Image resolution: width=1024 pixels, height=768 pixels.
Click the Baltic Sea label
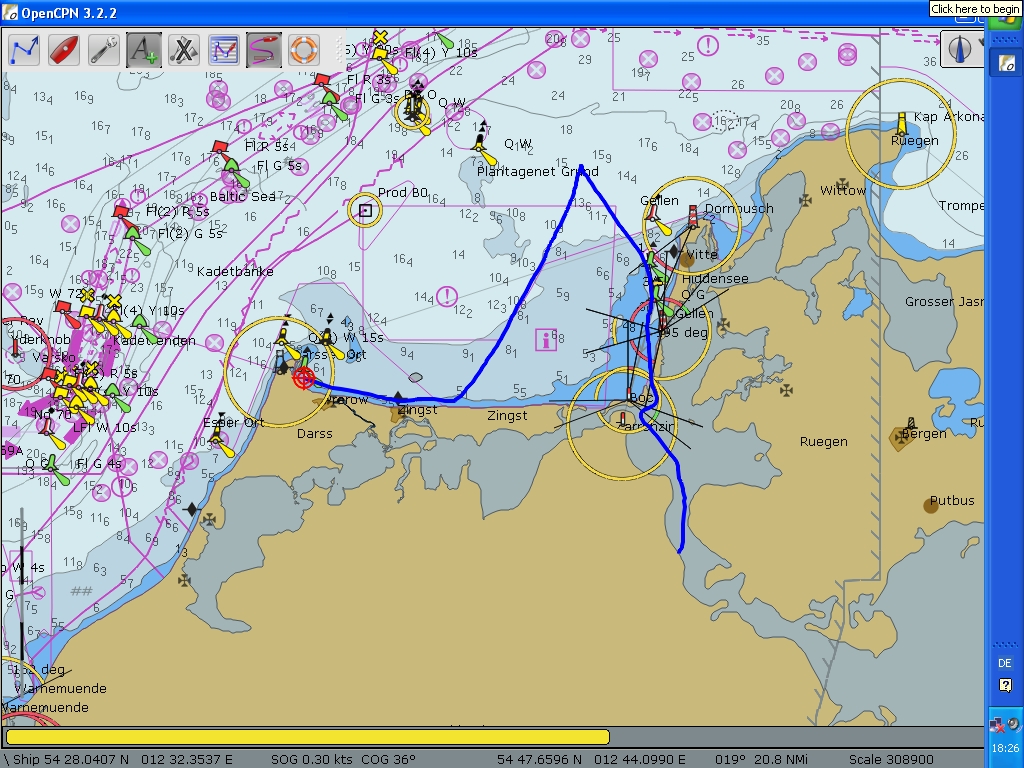coord(242,196)
